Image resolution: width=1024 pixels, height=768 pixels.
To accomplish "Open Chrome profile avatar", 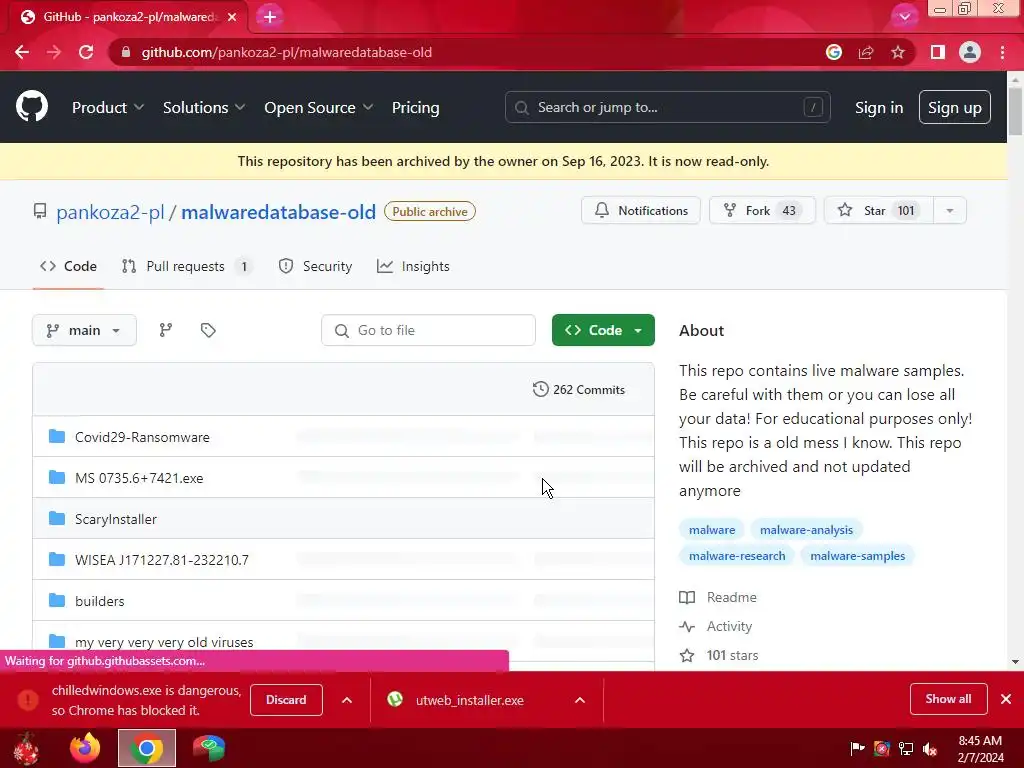I will 970,52.
